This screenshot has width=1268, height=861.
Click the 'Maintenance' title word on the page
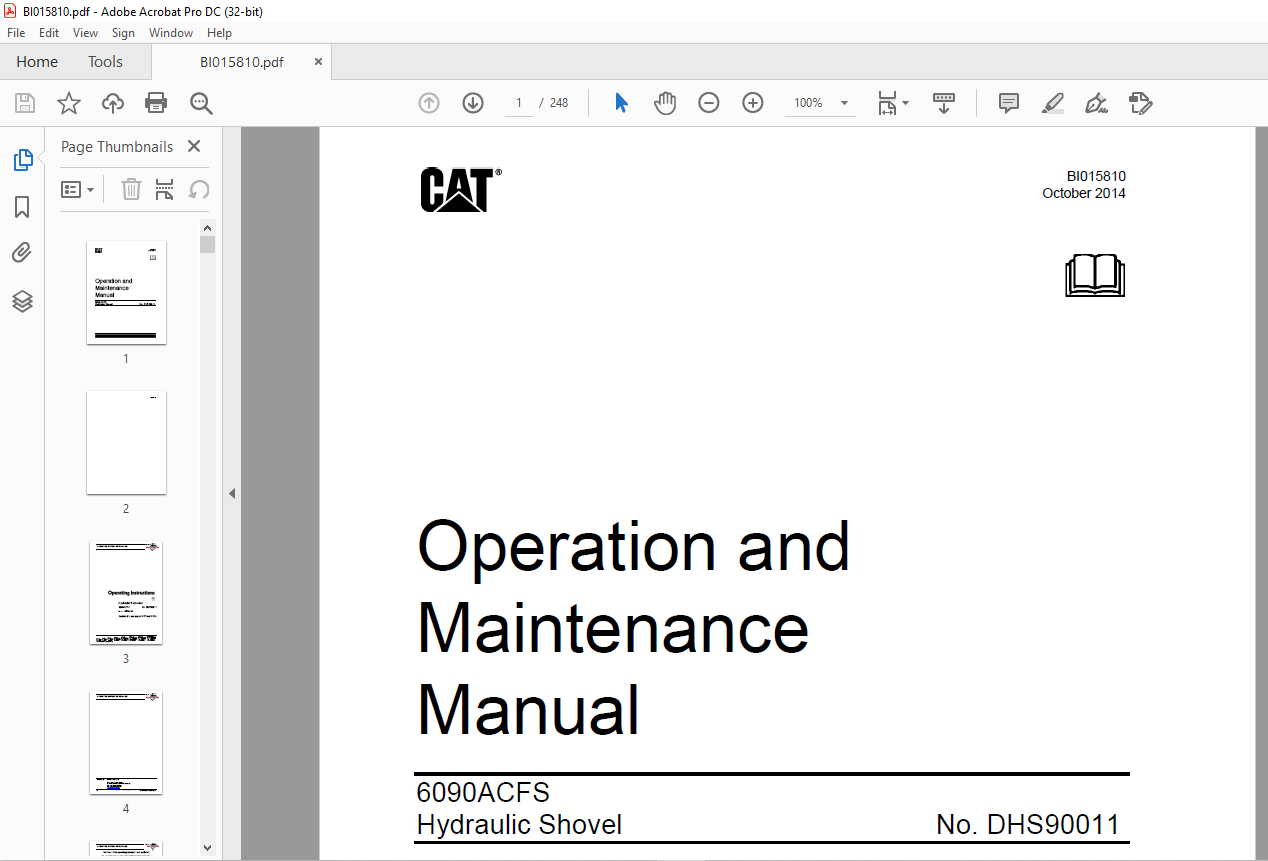pos(613,628)
